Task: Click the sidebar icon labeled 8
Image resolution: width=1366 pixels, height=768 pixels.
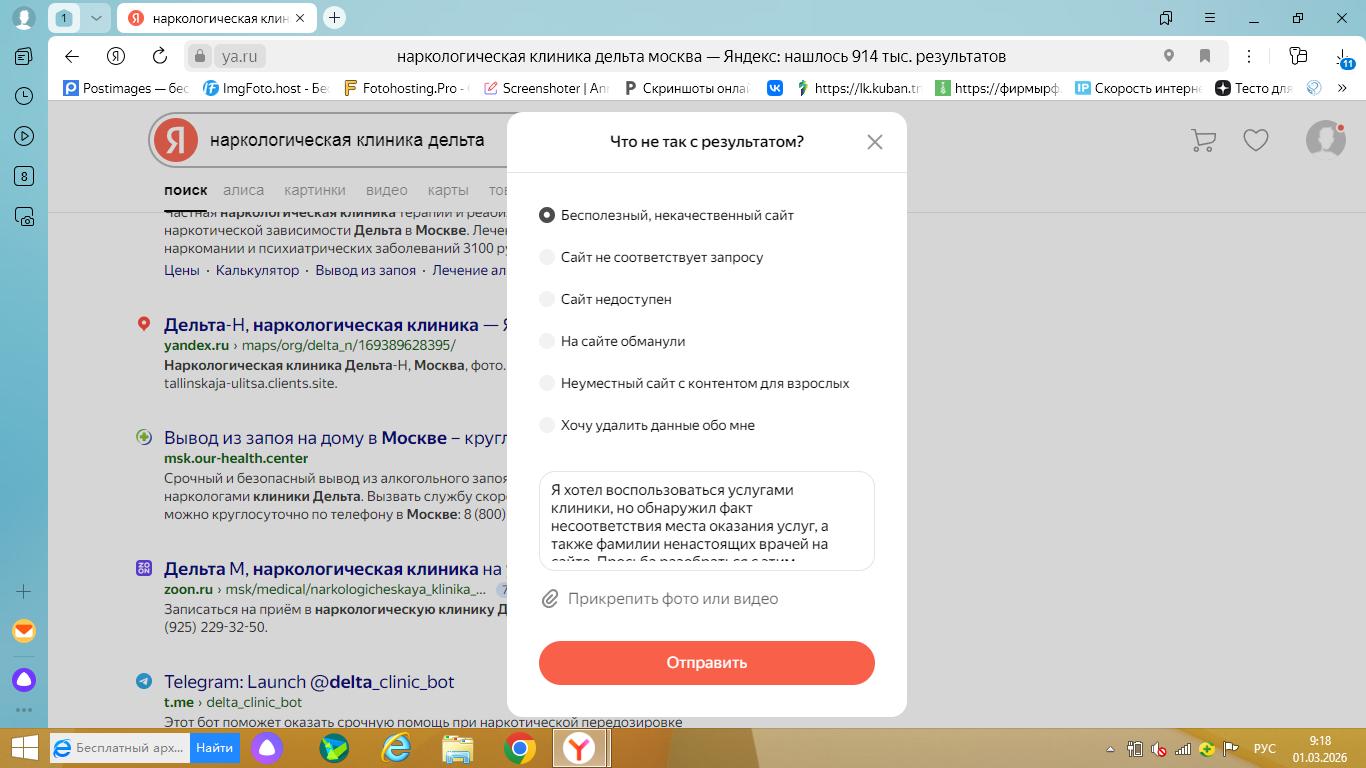Action: [x=24, y=176]
